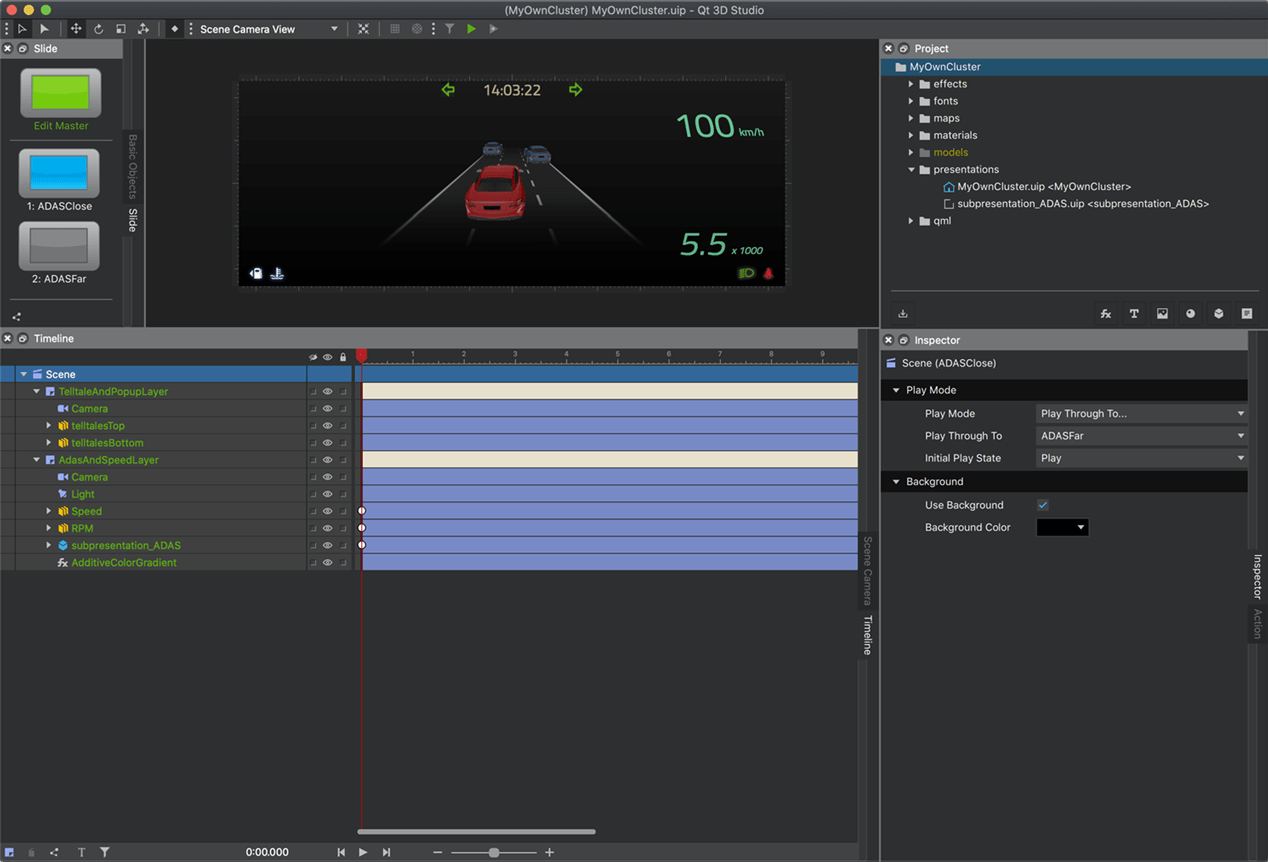This screenshot has height=862, width=1268.
Task: Open the Play Through To dropdown
Action: click(x=1140, y=435)
